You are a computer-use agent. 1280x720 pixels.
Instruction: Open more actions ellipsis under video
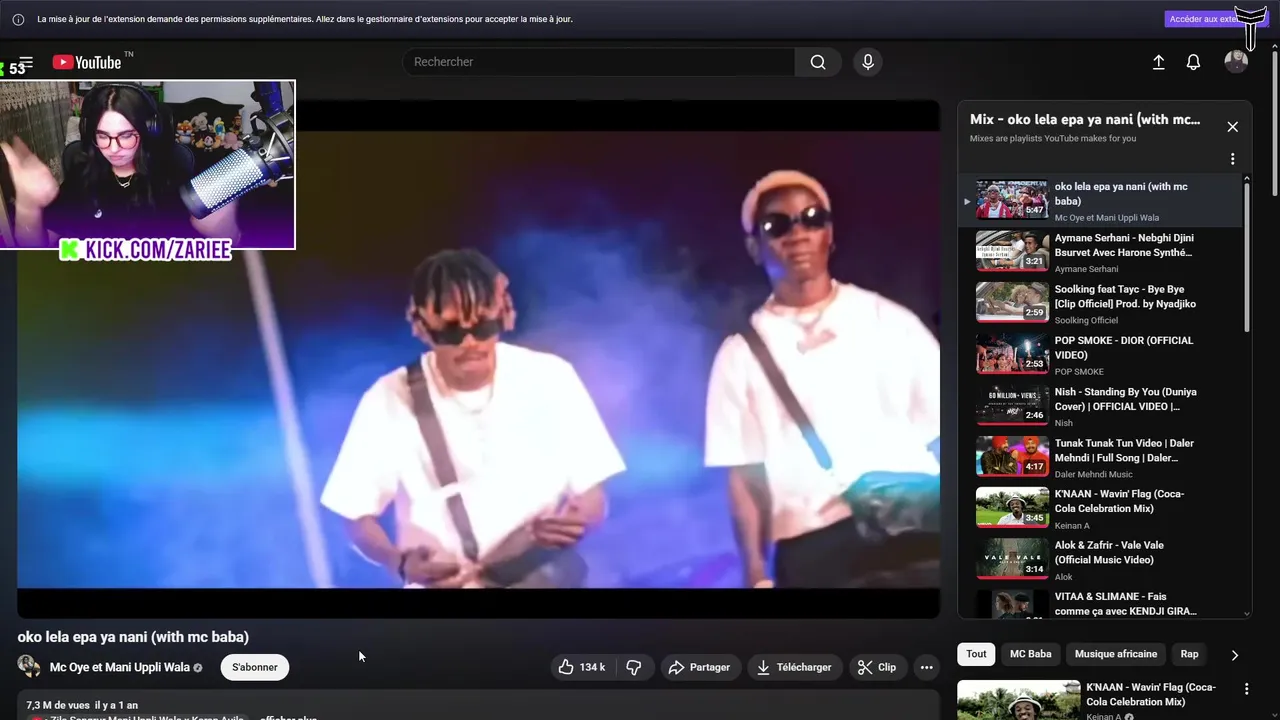927,667
